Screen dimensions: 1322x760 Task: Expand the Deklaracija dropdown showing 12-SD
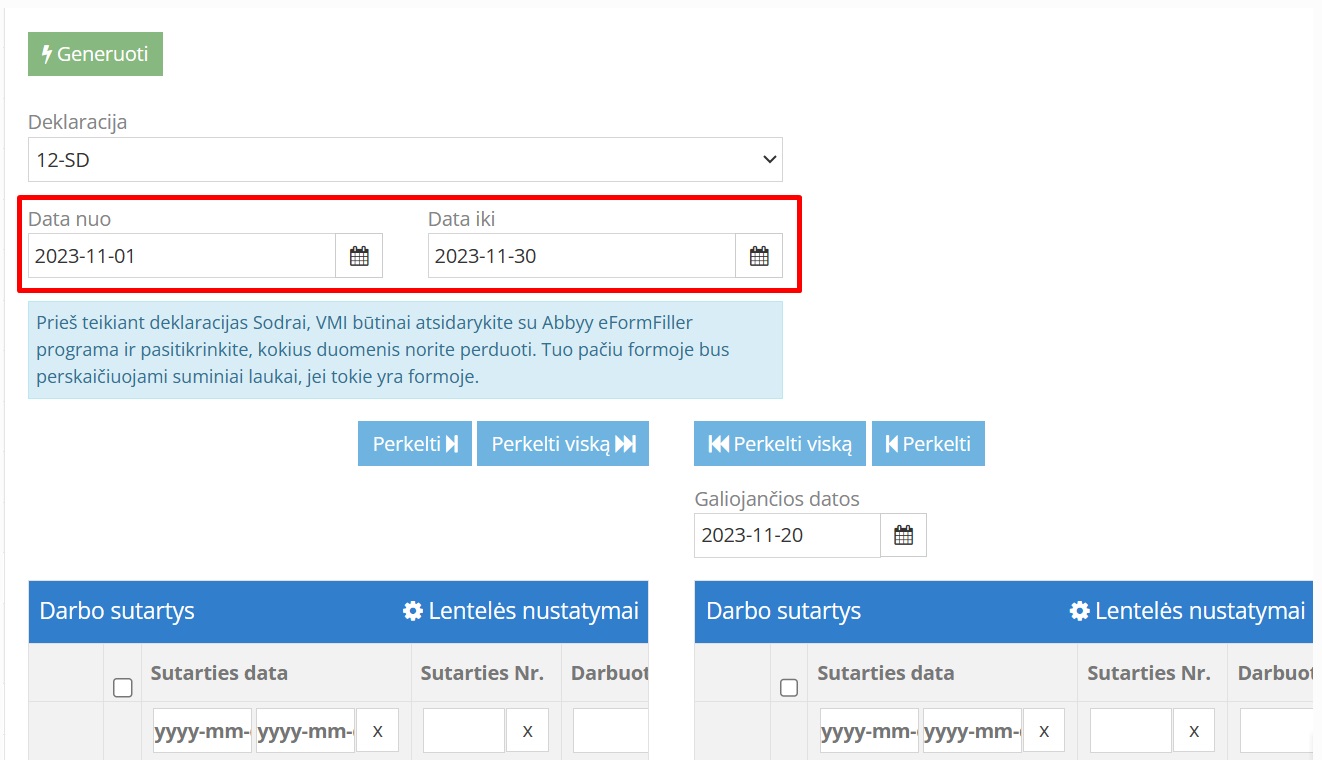tap(405, 160)
